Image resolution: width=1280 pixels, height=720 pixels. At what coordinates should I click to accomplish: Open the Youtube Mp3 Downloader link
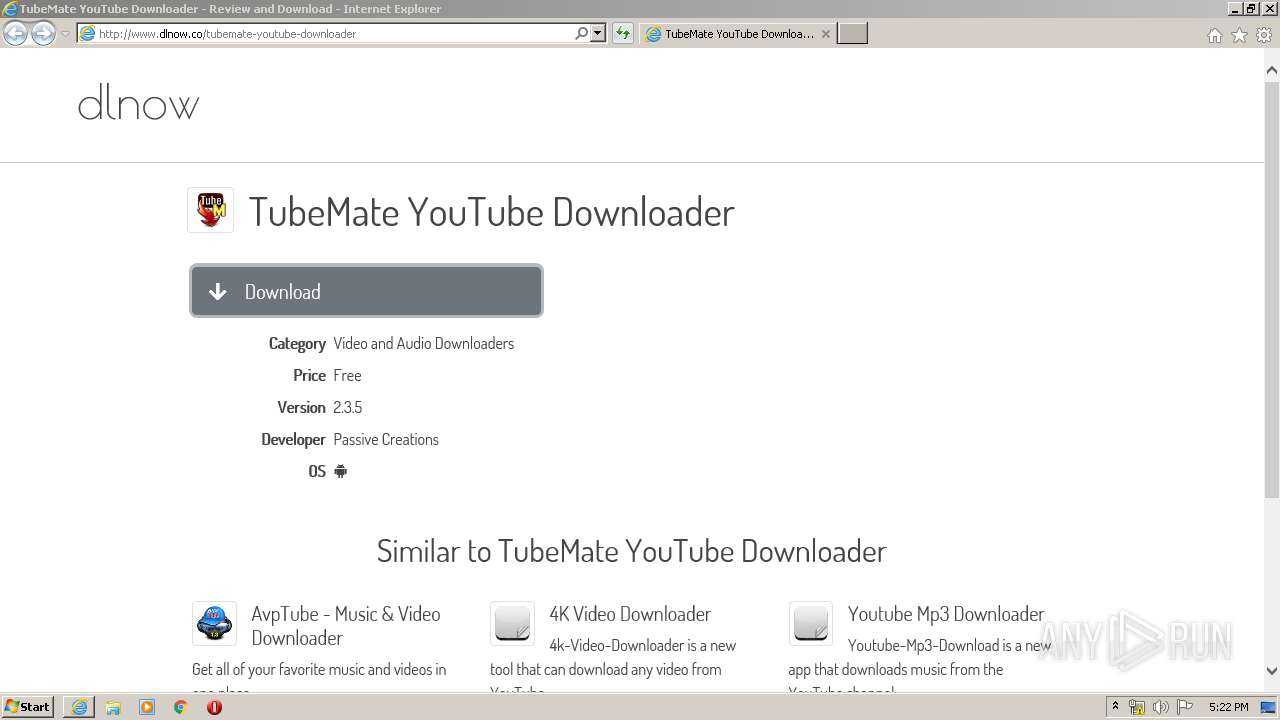tap(946, 614)
